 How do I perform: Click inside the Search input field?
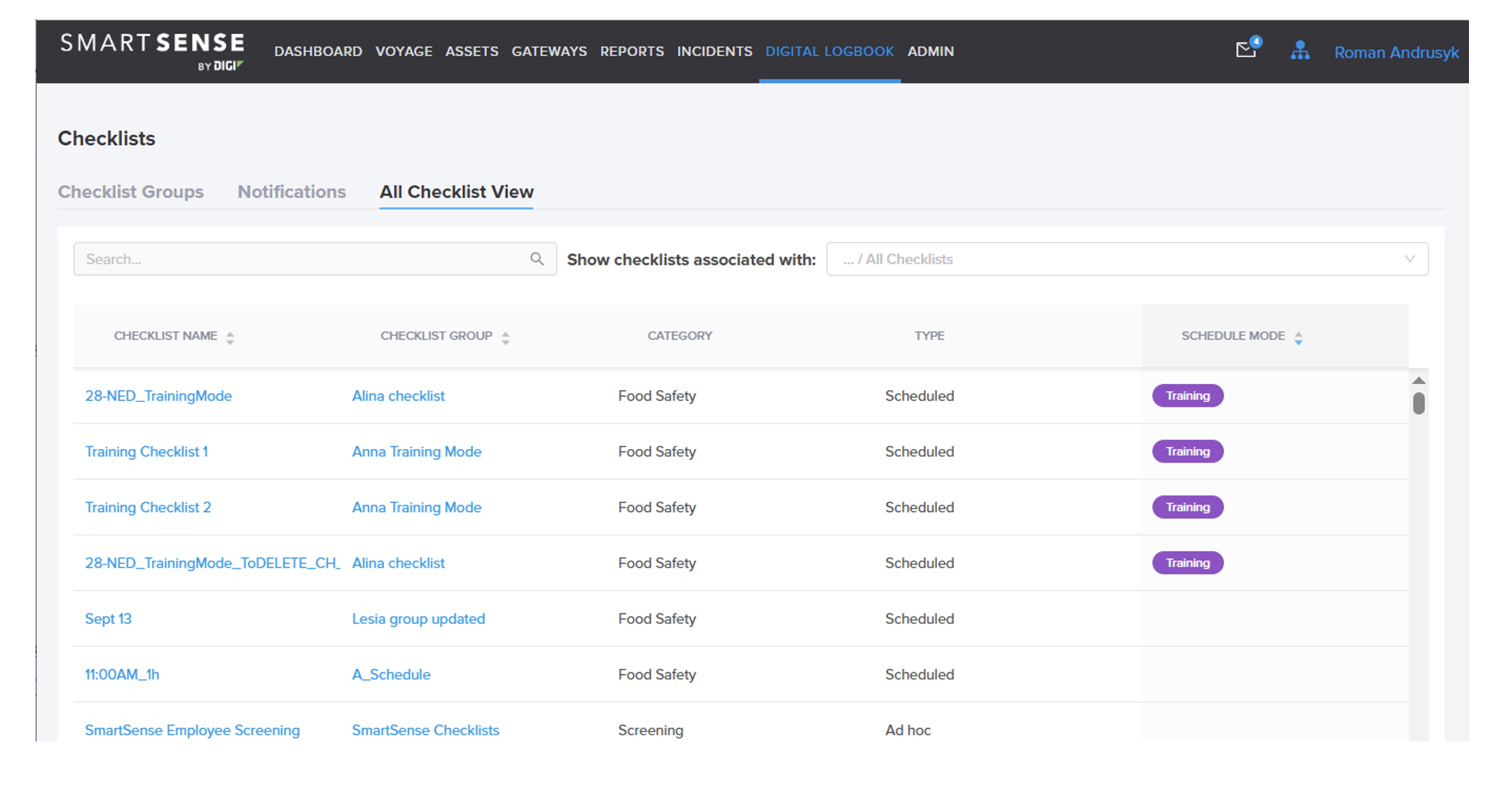(x=274, y=259)
